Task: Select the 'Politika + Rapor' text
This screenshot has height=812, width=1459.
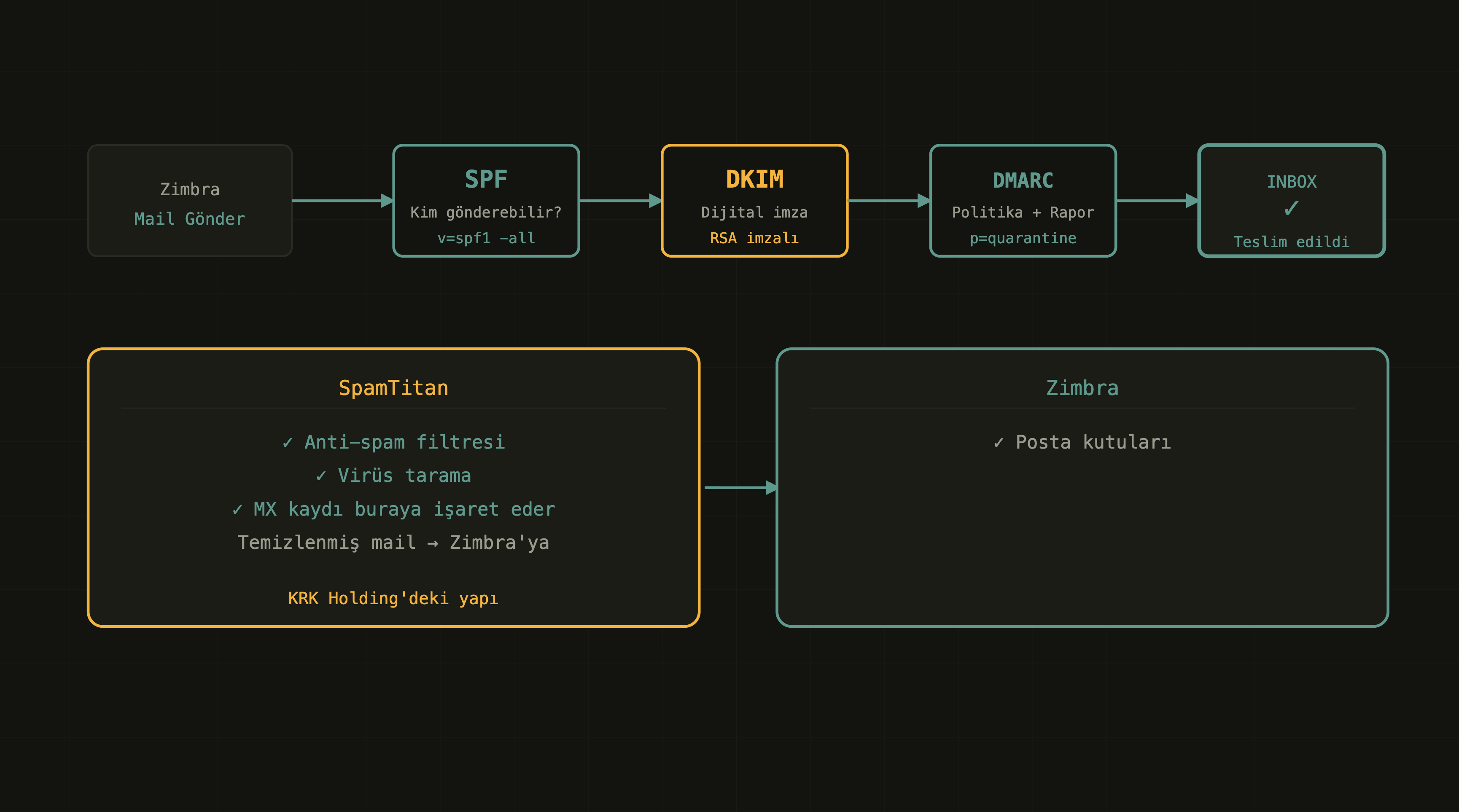Action: (x=1023, y=212)
